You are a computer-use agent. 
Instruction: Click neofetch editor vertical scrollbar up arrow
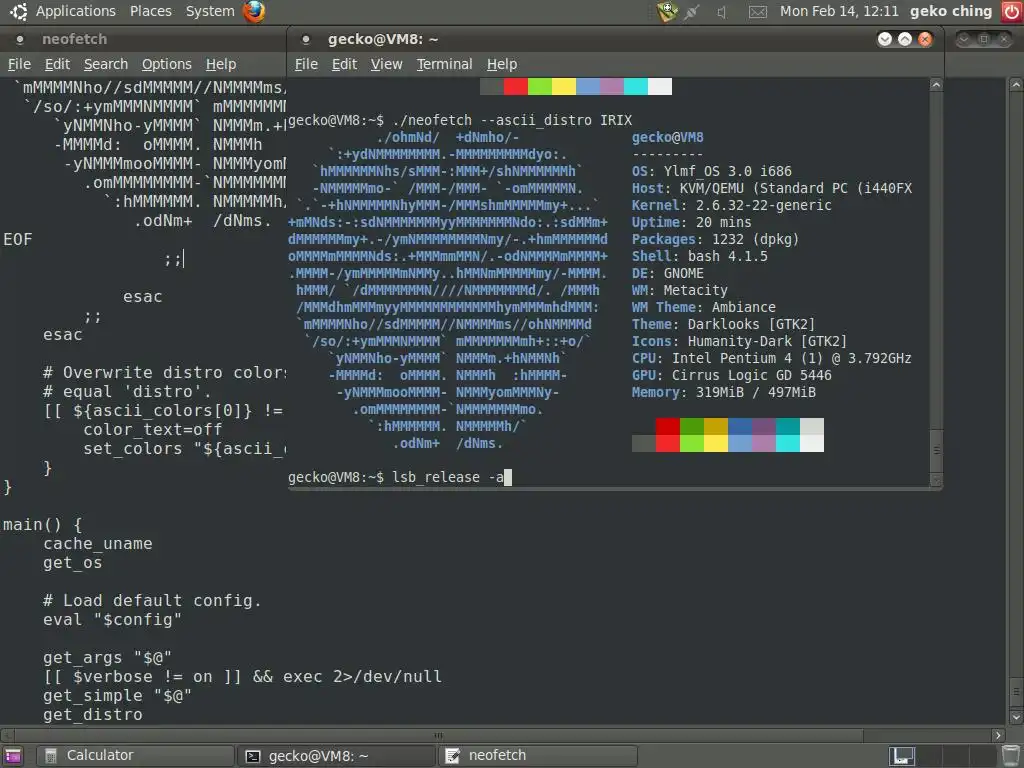1016,85
